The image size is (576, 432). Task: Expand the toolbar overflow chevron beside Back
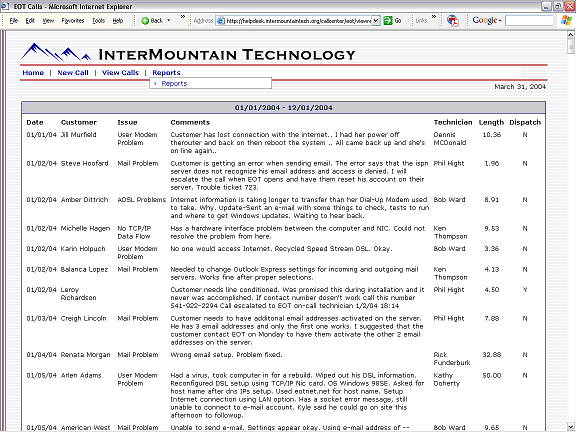[x=183, y=17]
